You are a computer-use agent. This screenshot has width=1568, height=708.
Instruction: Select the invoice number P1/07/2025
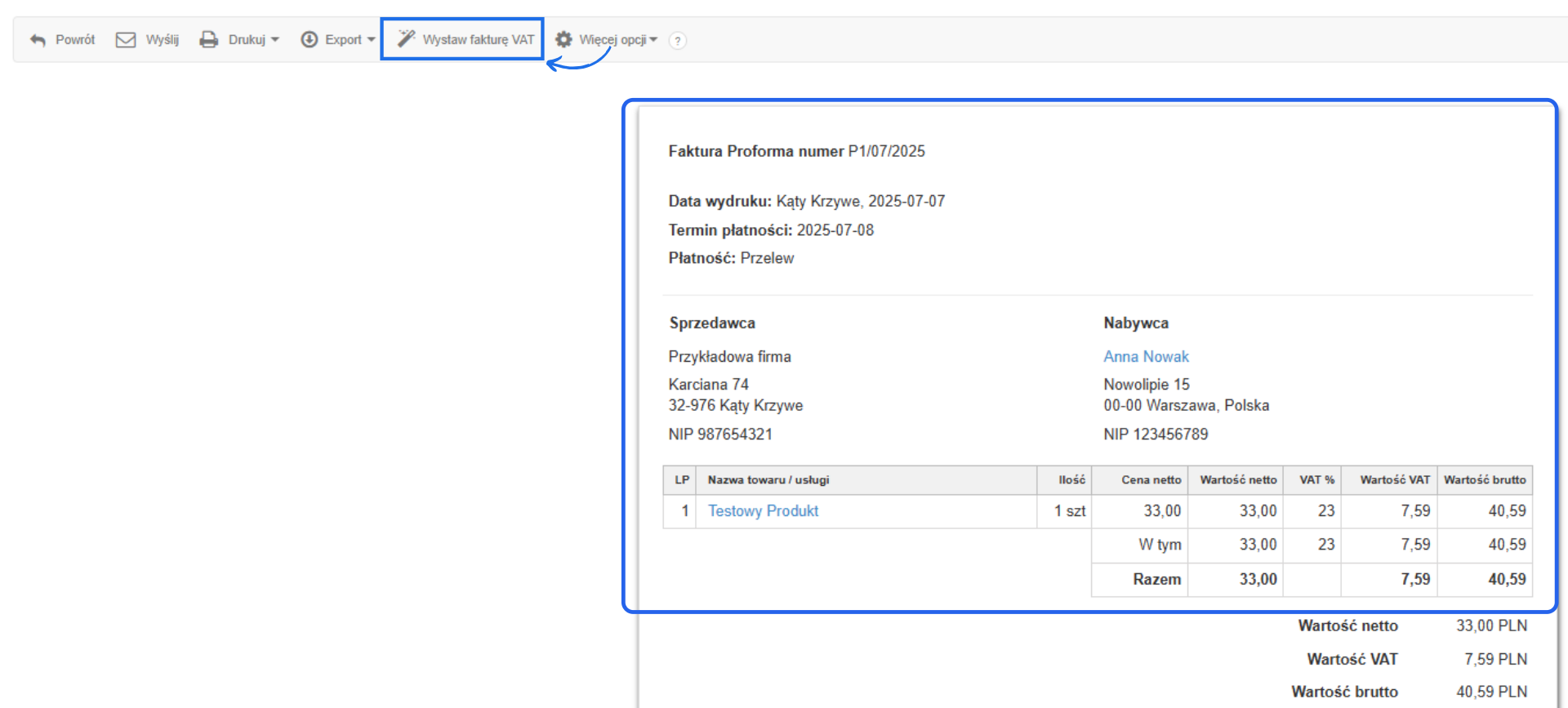tap(886, 151)
